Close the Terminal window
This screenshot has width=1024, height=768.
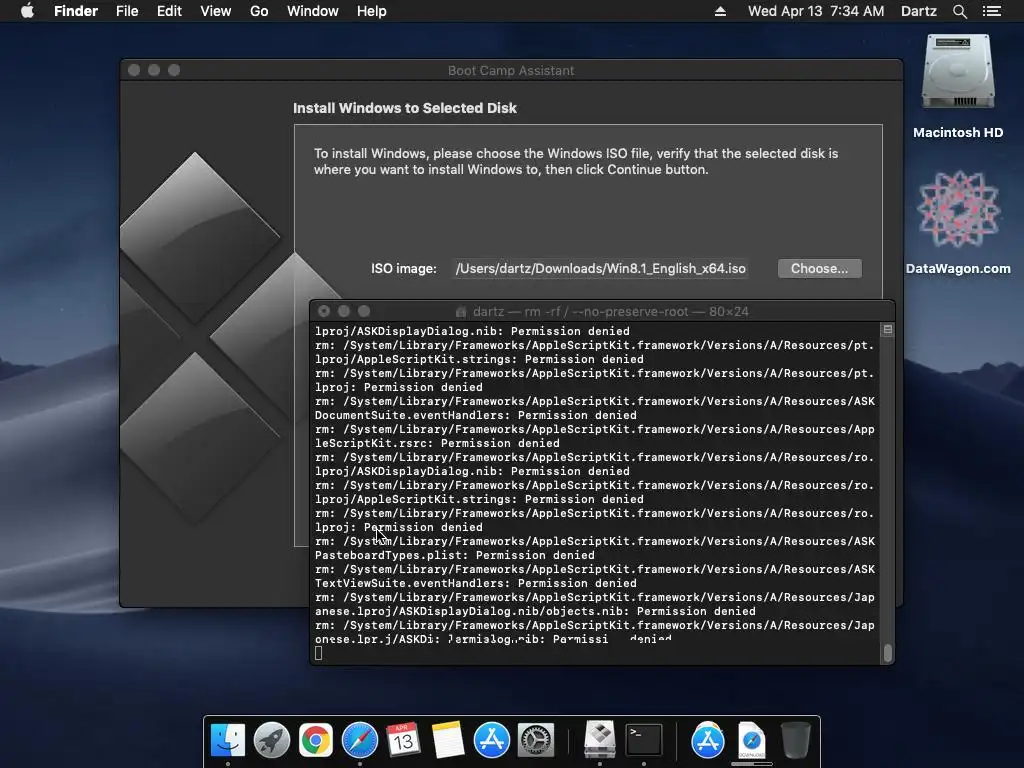[x=324, y=312]
